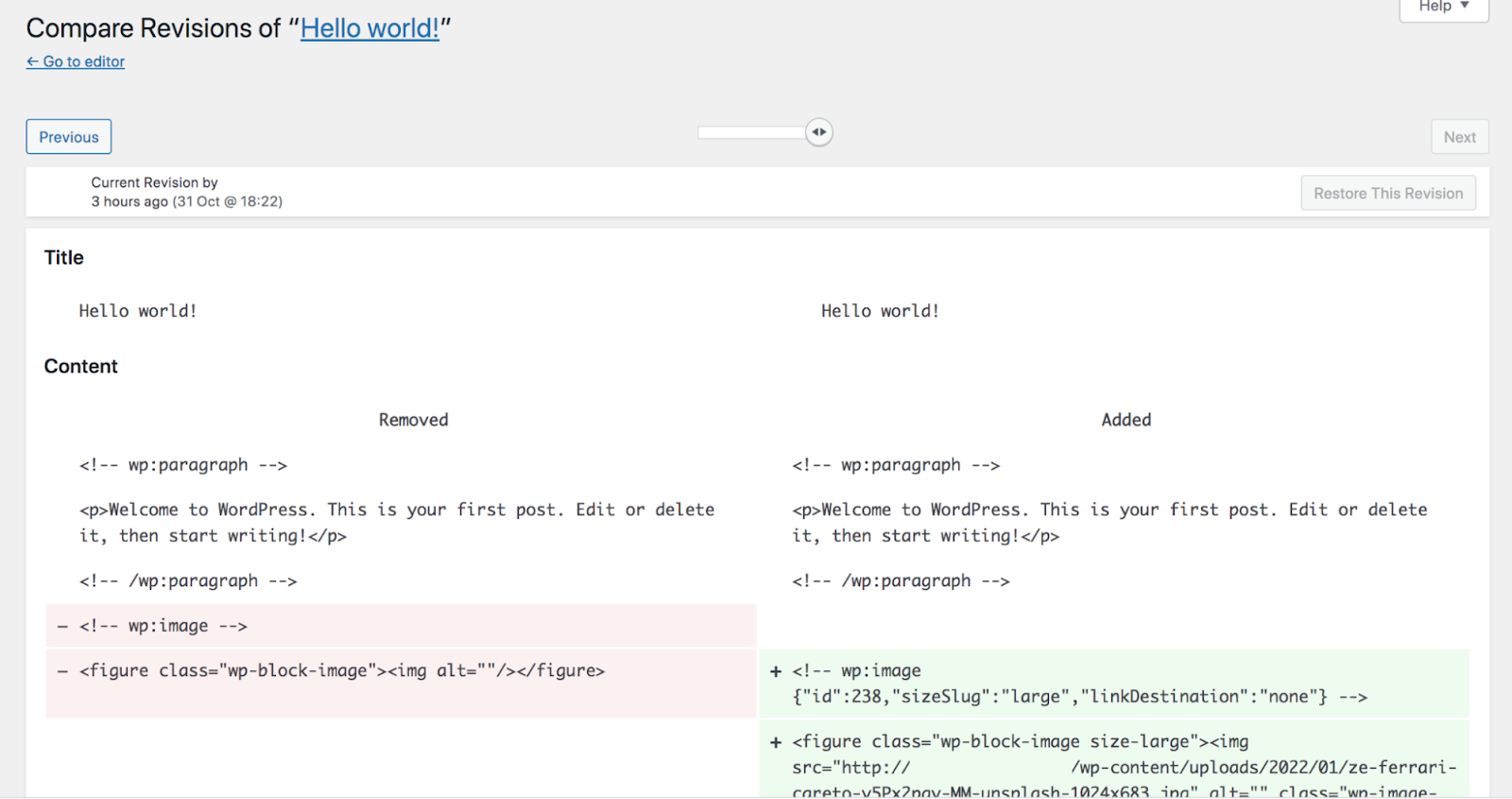Click the Removed column header
1512x799 pixels.
coord(413,420)
